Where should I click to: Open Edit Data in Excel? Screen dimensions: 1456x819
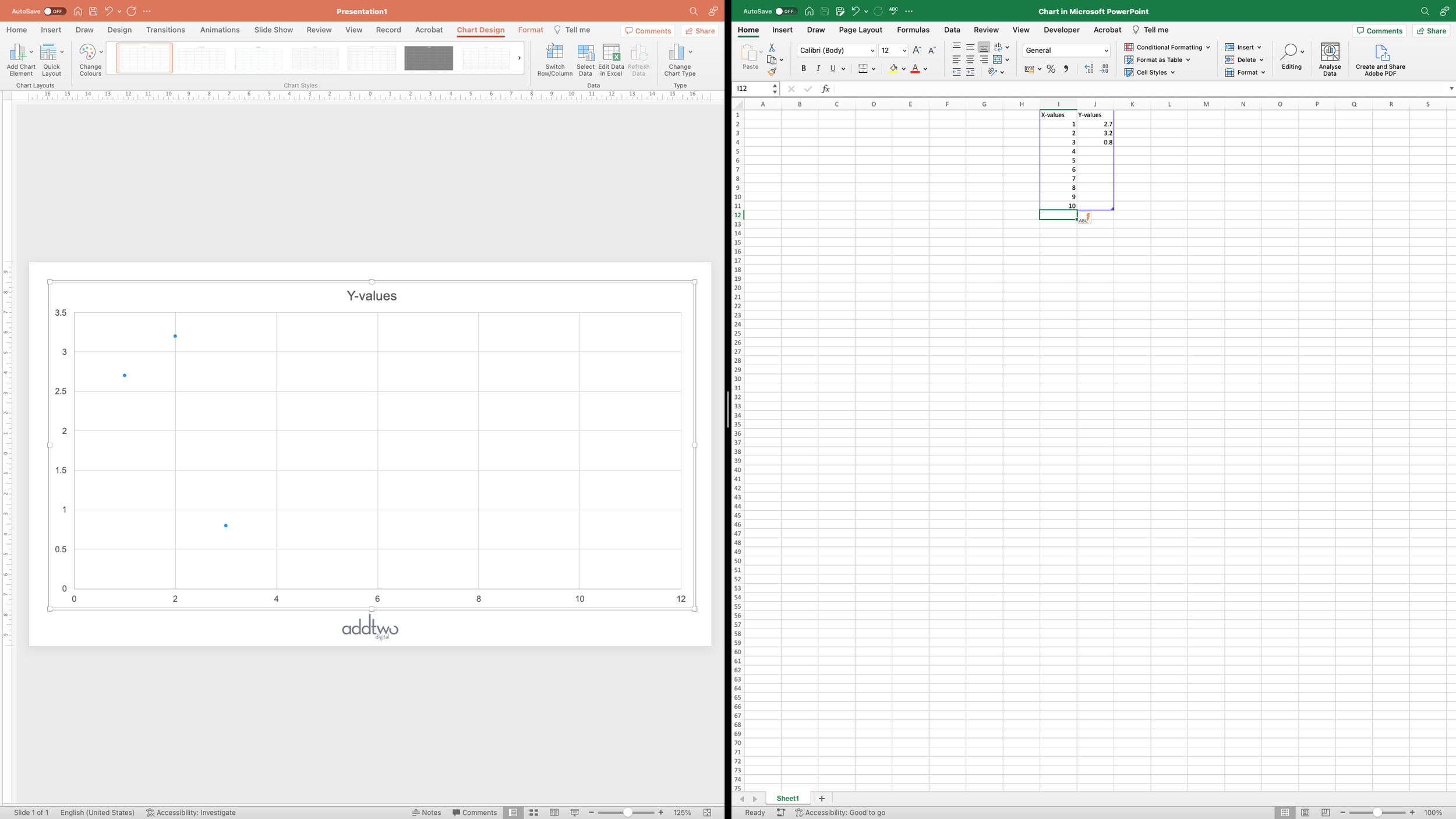[x=611, y=59]
